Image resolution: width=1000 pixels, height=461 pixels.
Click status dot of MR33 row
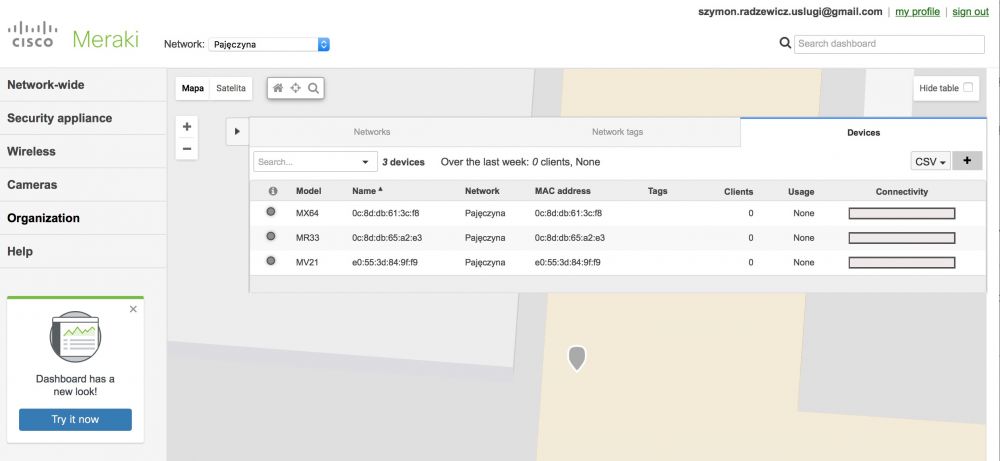(x=270, y=237)
